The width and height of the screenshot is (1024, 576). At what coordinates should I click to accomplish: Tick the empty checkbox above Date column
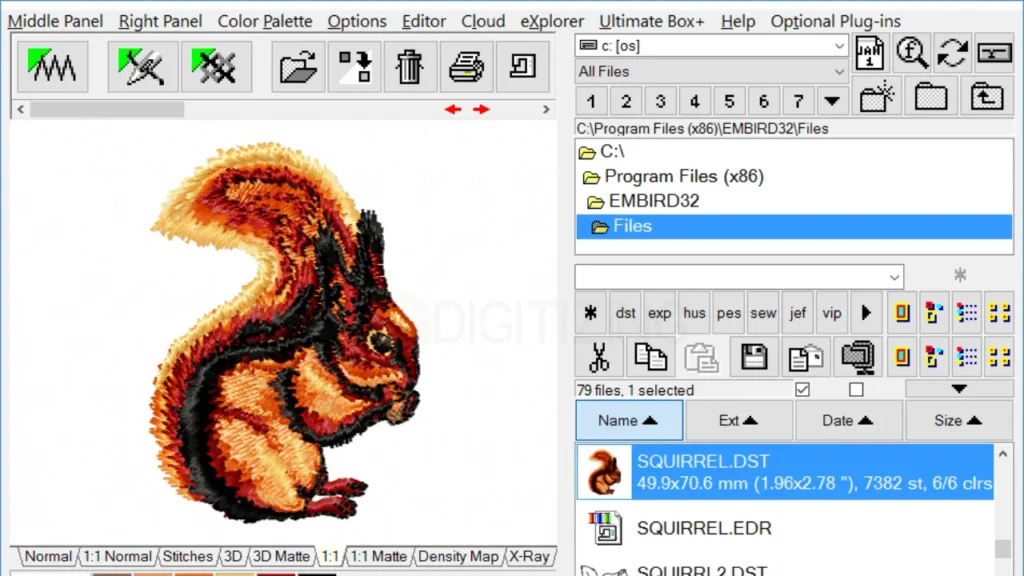click(856, 390)
